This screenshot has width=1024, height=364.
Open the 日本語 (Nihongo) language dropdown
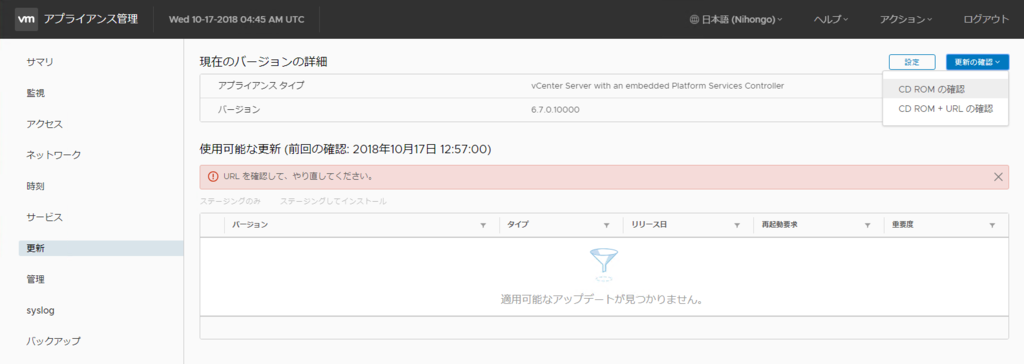click(736, 20)
